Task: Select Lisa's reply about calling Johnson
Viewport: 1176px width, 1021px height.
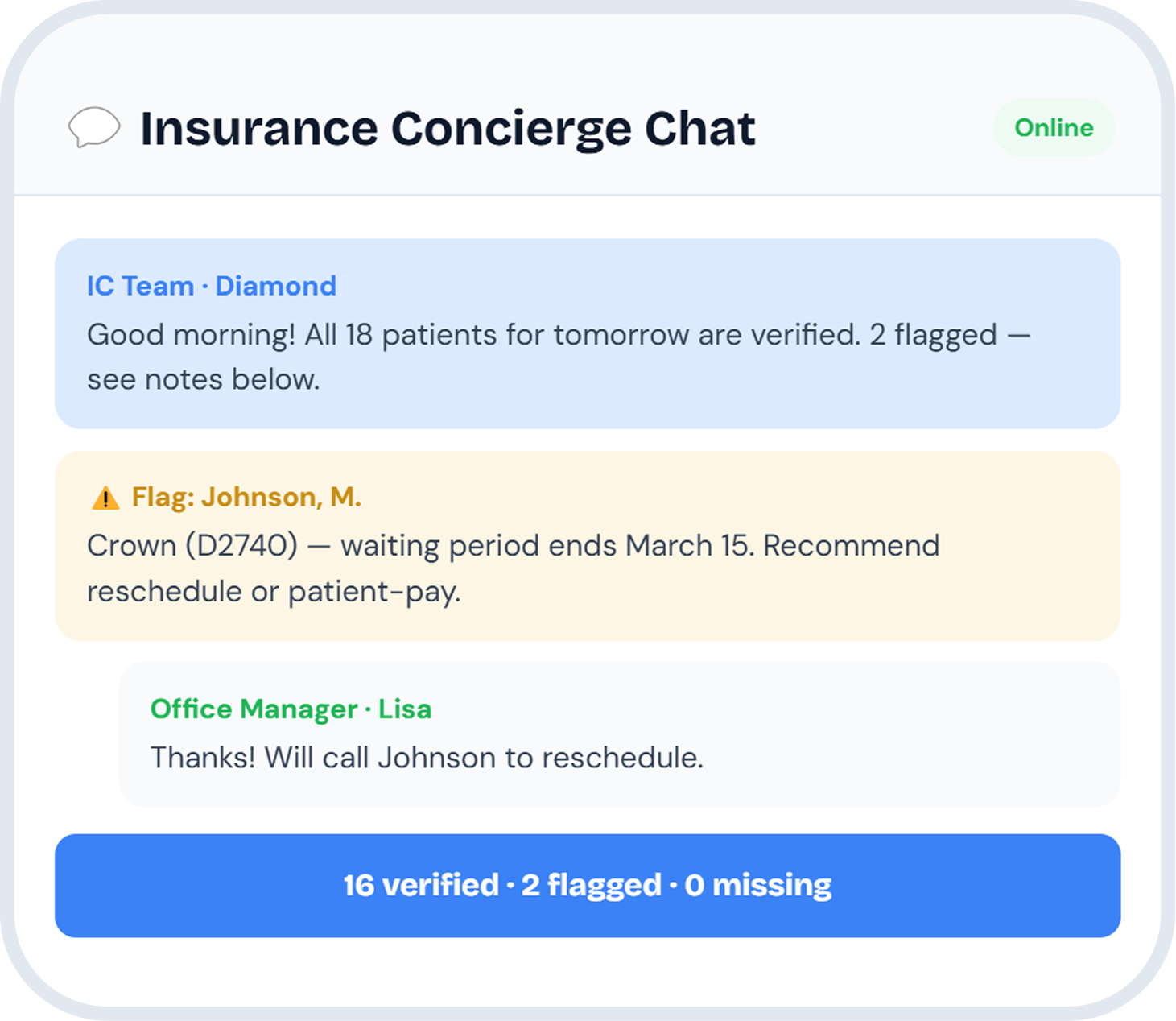Action: [x=427, y=758]
